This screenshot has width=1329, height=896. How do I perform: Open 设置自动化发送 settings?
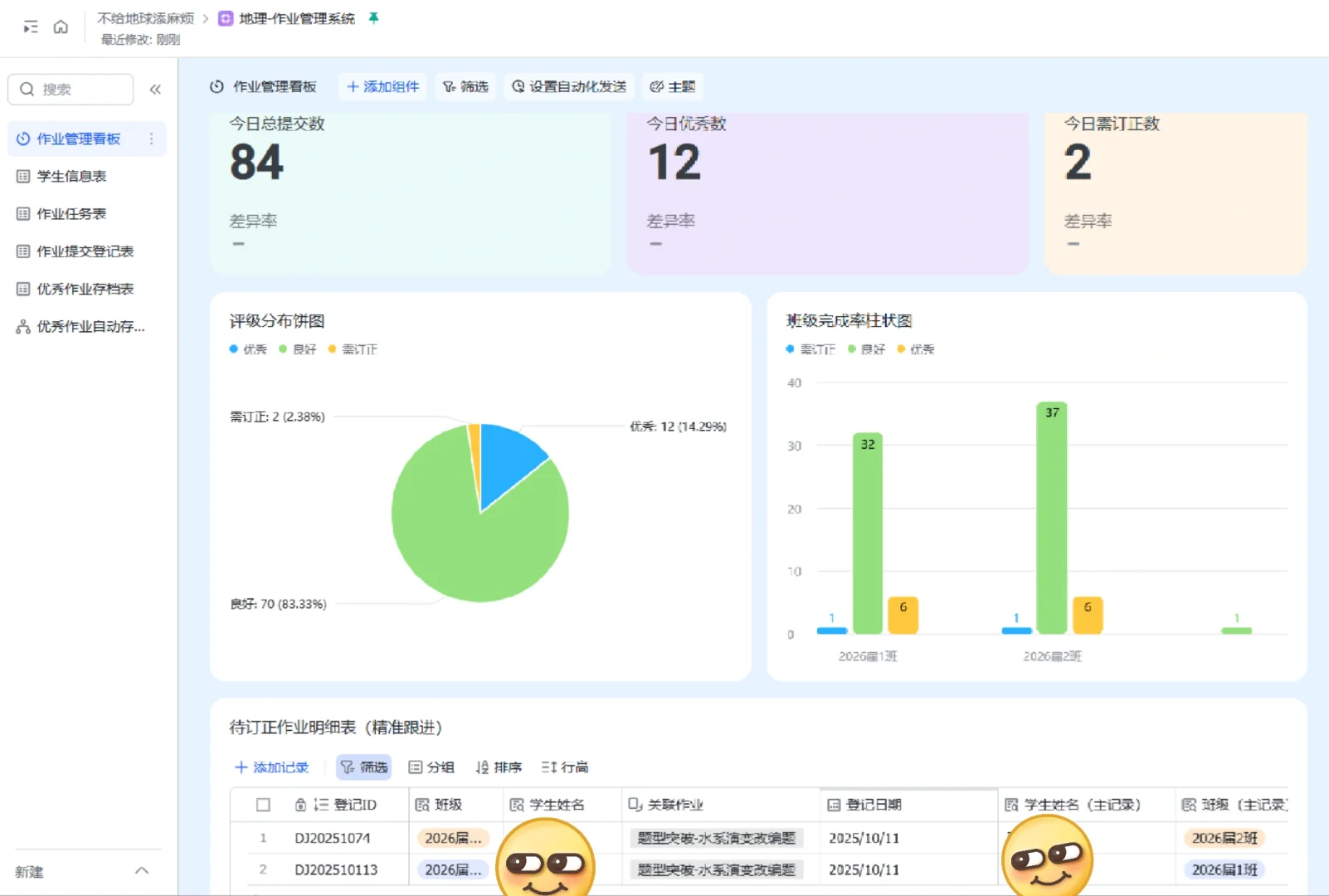coord(568,86)
